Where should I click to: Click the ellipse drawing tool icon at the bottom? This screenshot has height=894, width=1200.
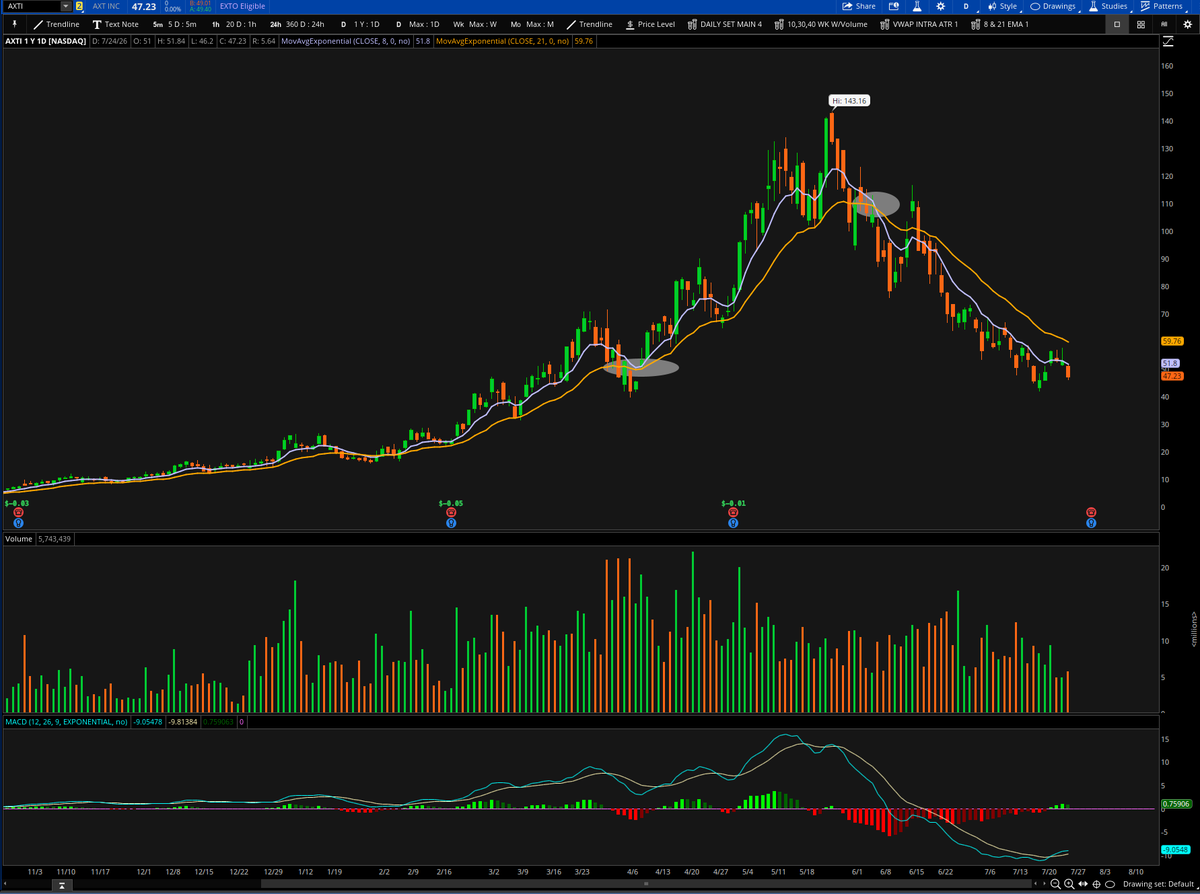(1111, 884)
